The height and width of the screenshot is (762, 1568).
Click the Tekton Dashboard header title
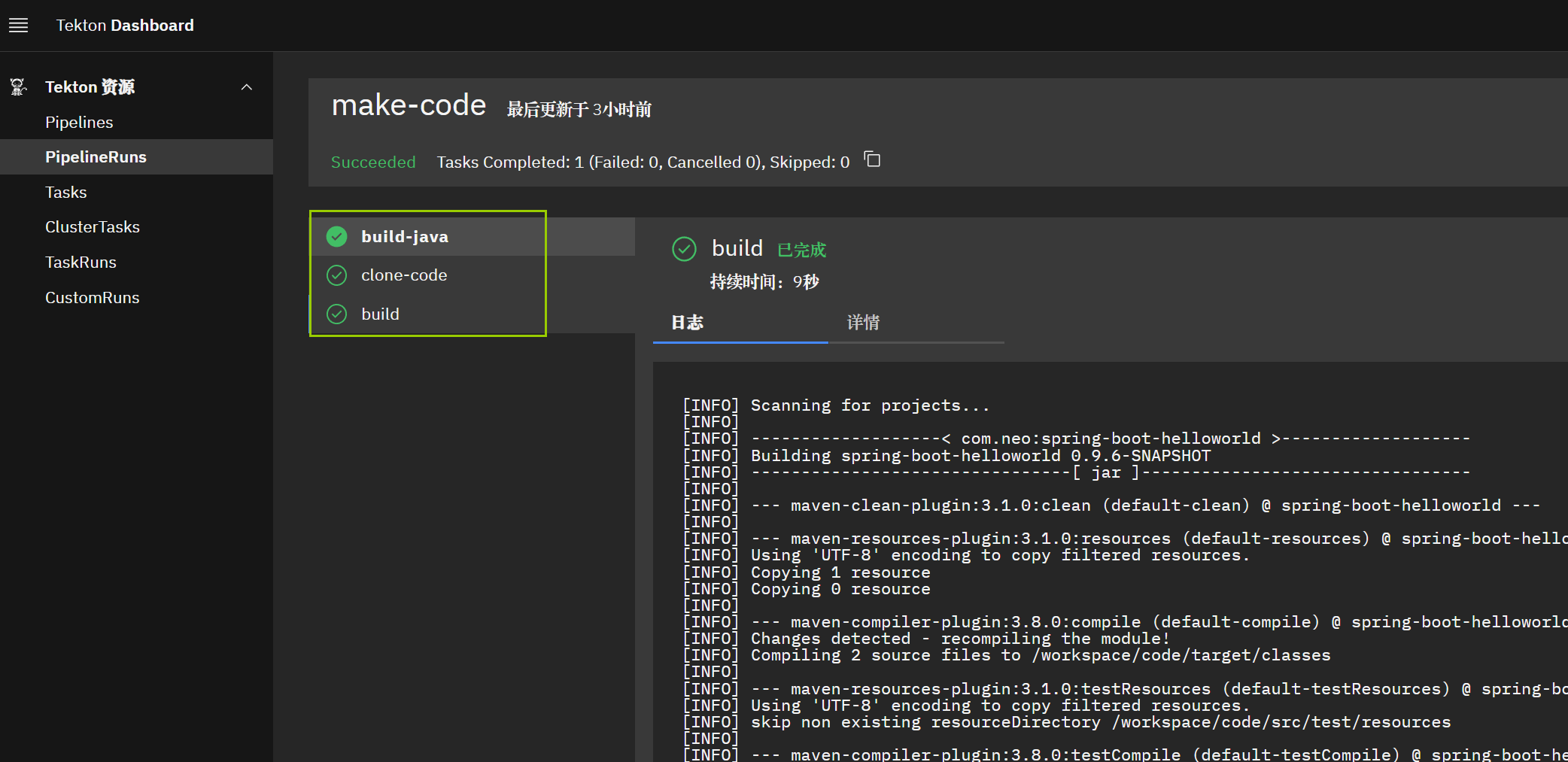[125, 26]
